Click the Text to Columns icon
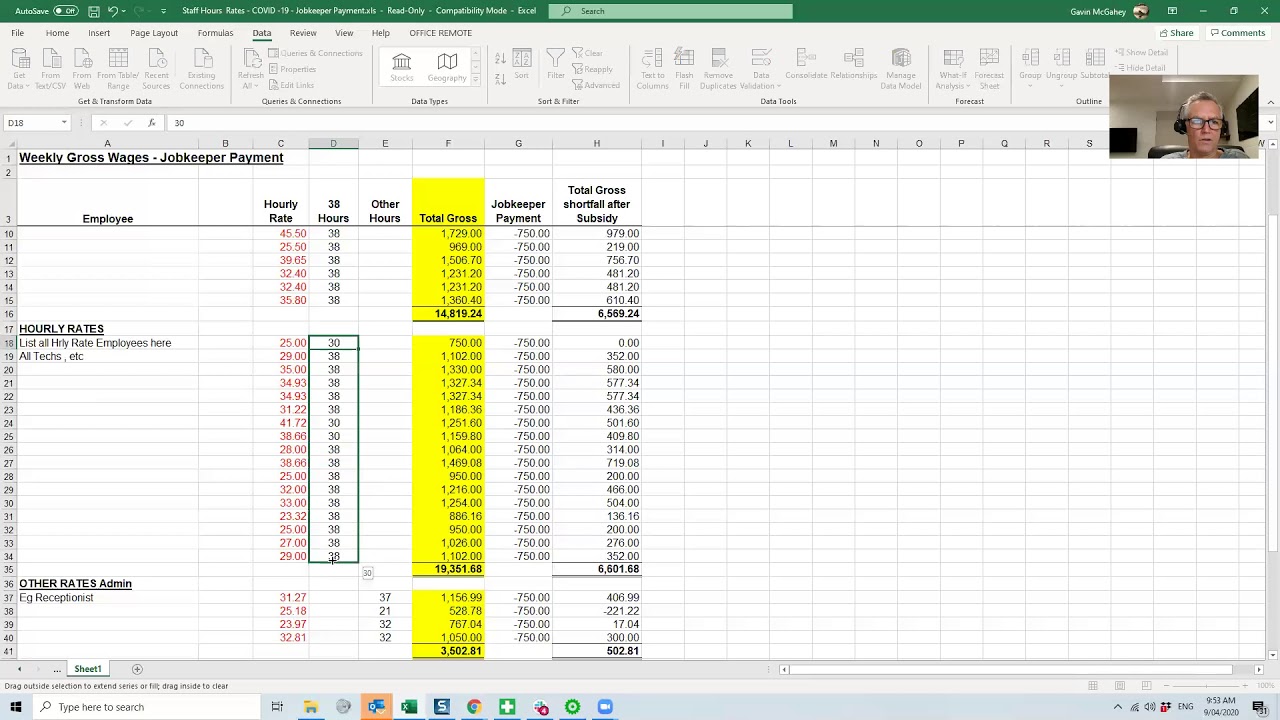The width and height of the screenshot is (1280, 720). [x=652, y=67]
